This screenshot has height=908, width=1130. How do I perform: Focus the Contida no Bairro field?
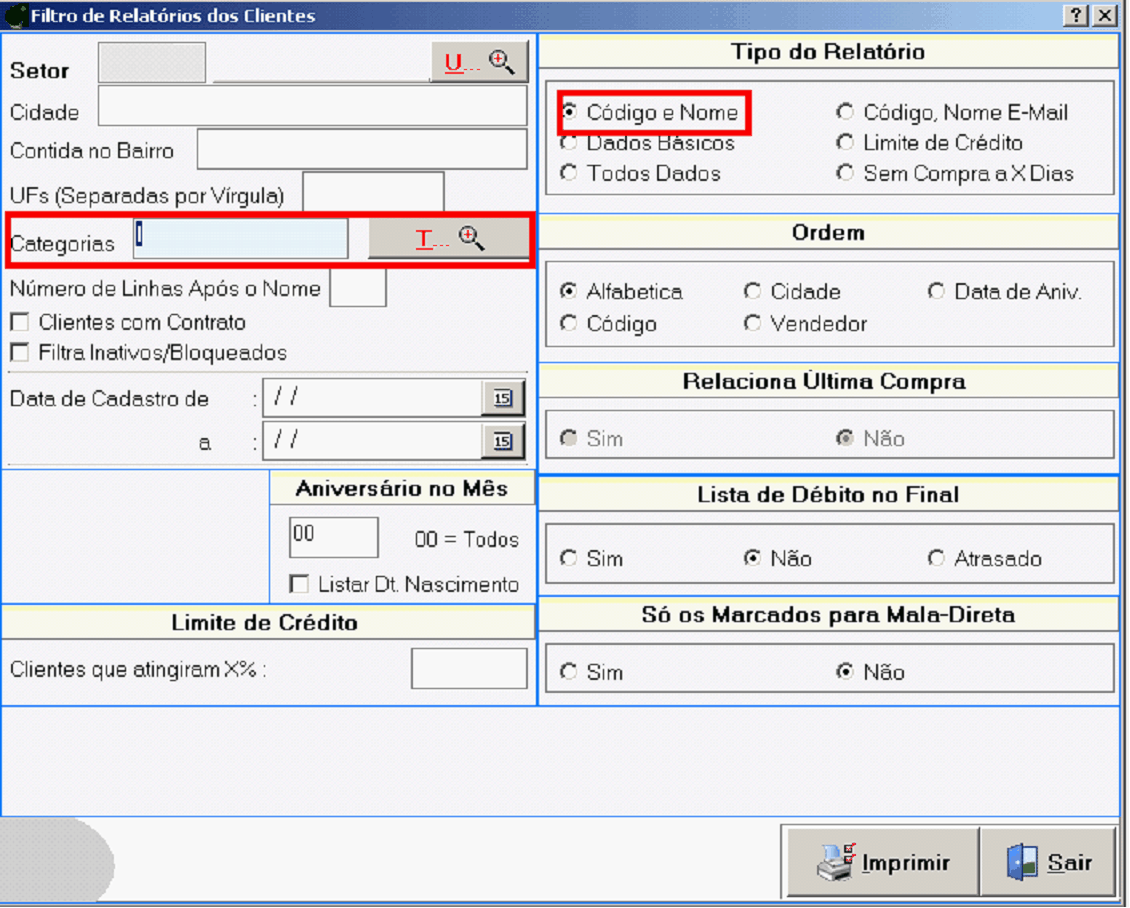pyautogui.click(x=361, y=150)
